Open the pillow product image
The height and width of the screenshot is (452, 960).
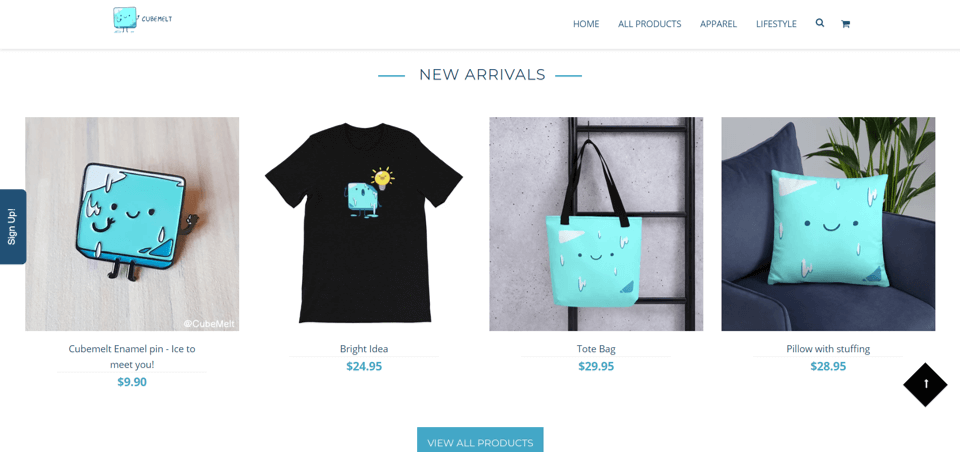tap(828, 224)
